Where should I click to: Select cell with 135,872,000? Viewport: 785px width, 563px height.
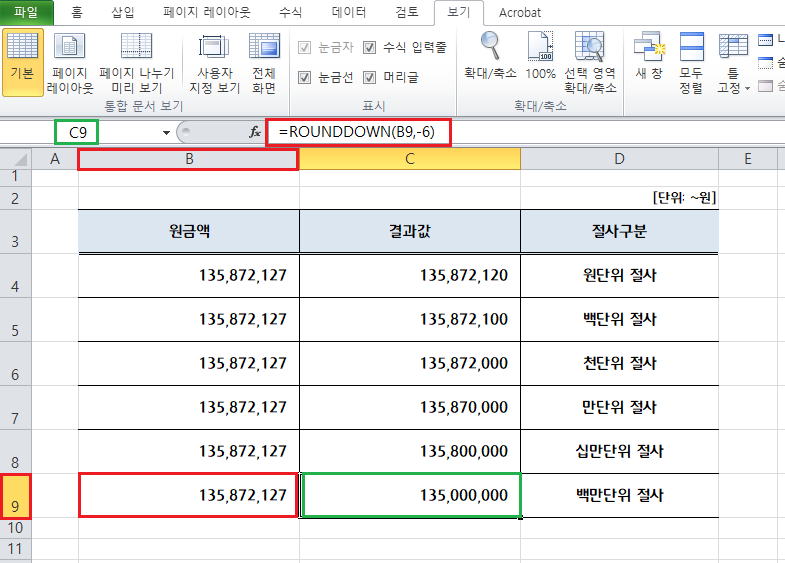tap(410, 364)
